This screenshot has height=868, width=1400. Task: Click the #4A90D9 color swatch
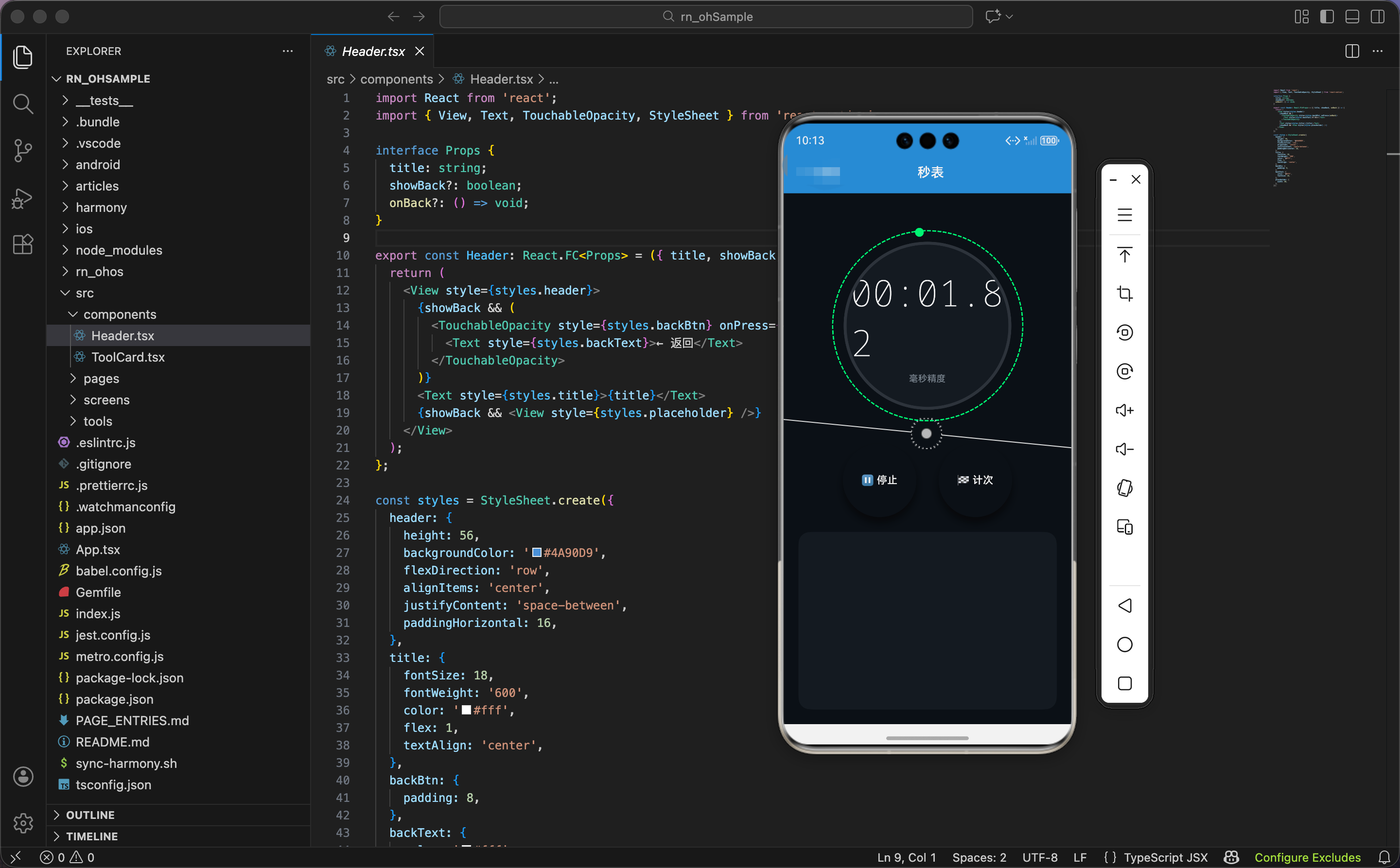[536, 552]
